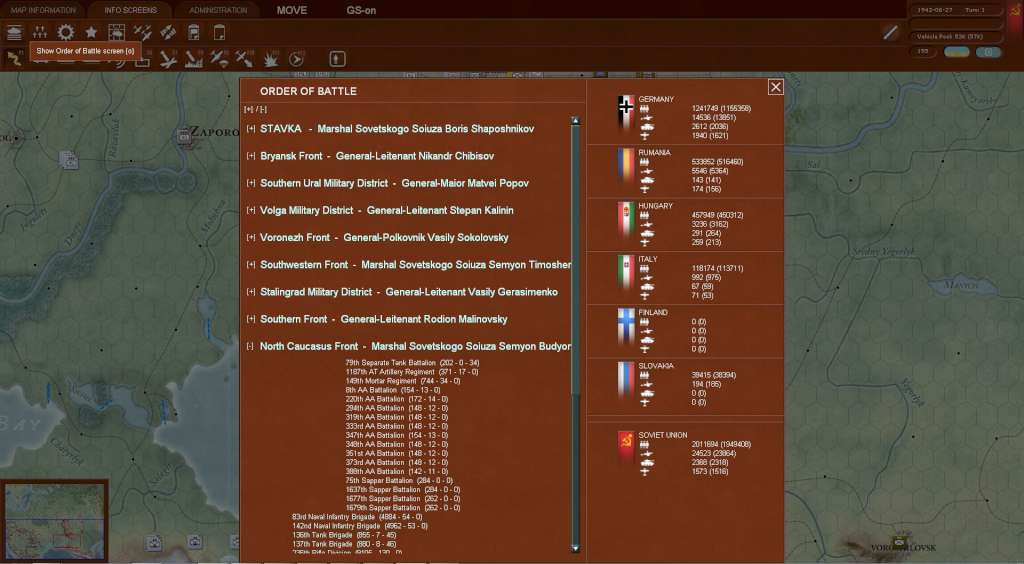Open the Order of Battle toolbar icon
Screen dimensions: 1024x564
pos(40,32)
